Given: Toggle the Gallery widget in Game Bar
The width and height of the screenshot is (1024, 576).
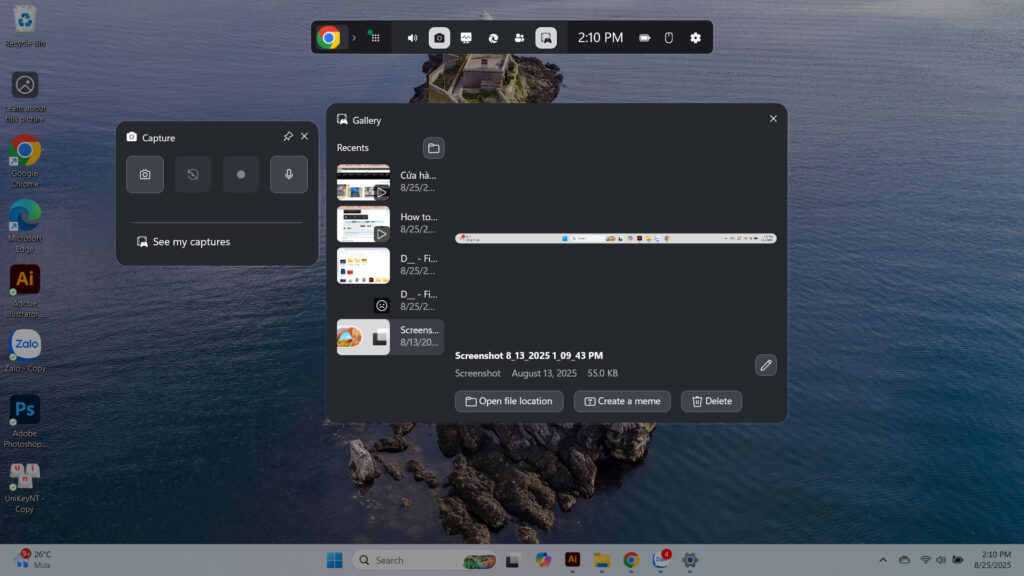Looking at the screenshot, I should pyautogui.click(x=546, y=38).
